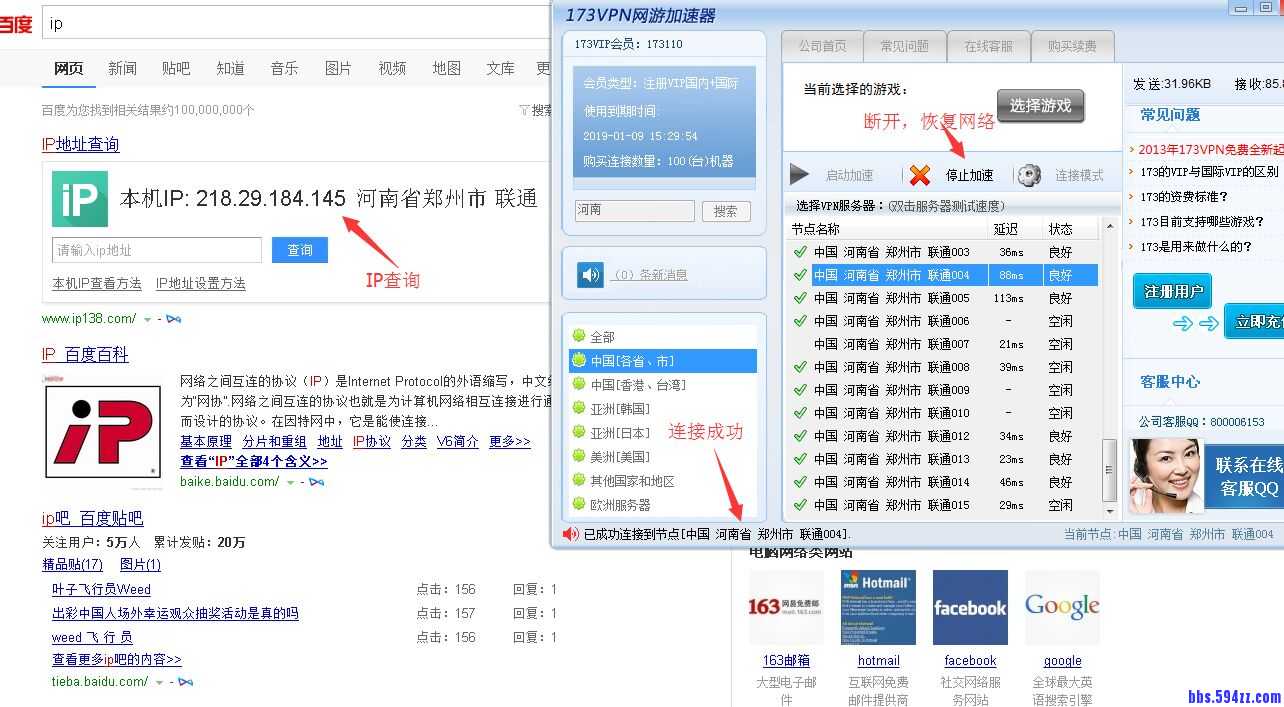Click the 163 mailbox site icon
The image size is (1284, 707).
(x=786, y=607)
